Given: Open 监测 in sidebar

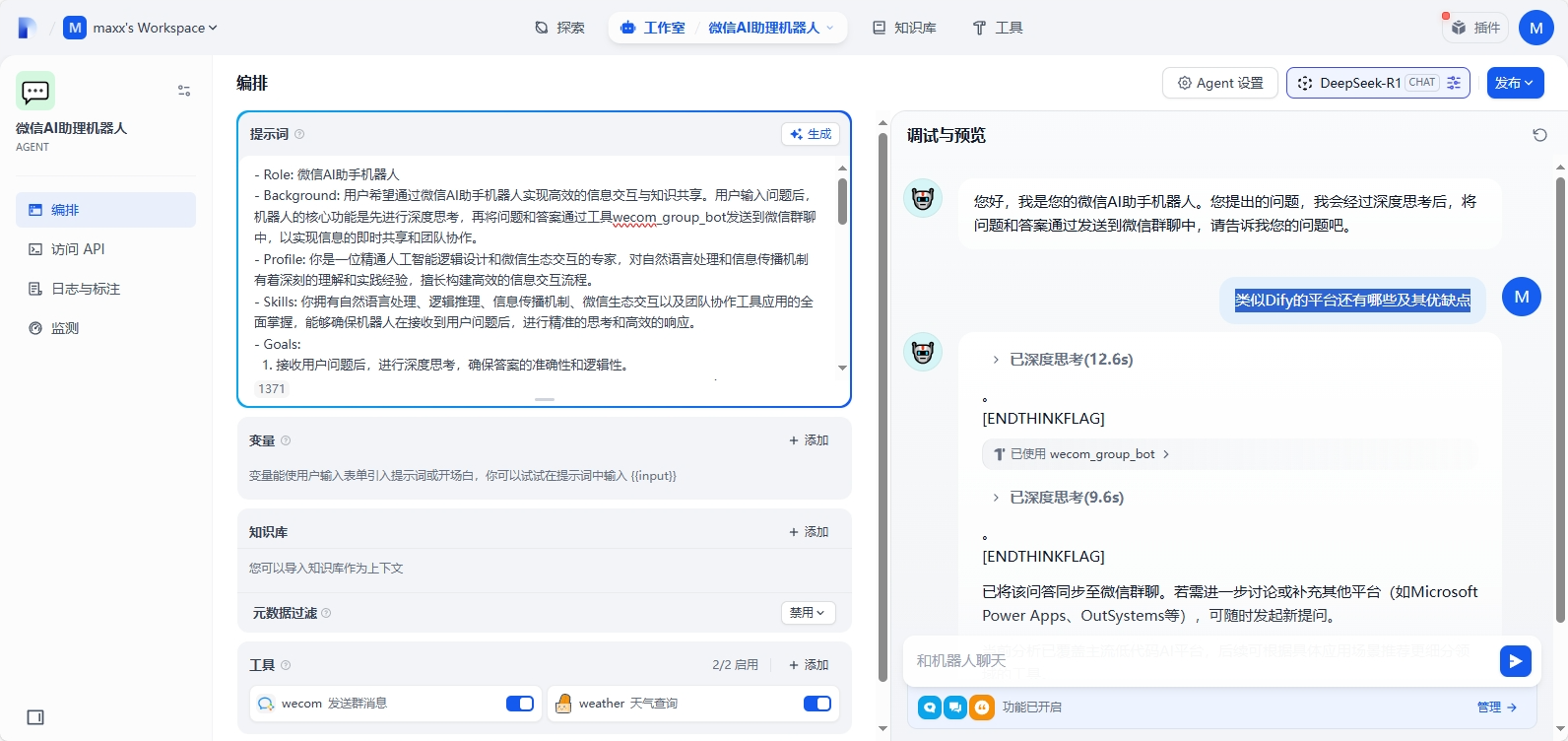Looking at the screenshot, I should [x=105, y=328].
